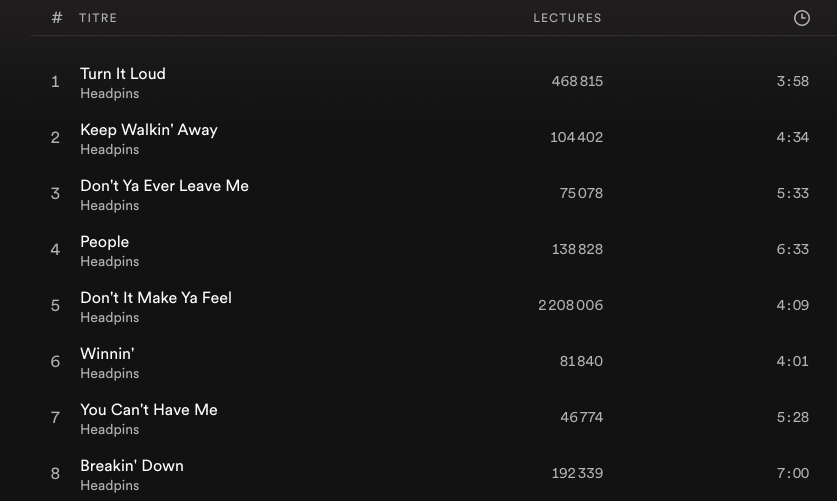
Task: Open Headpins artist link under People
Action: pyautogui.click(x=109, y=262)
